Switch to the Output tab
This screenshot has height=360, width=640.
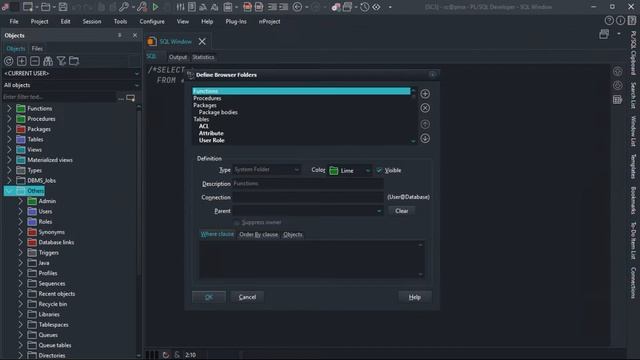click(178, 57)
